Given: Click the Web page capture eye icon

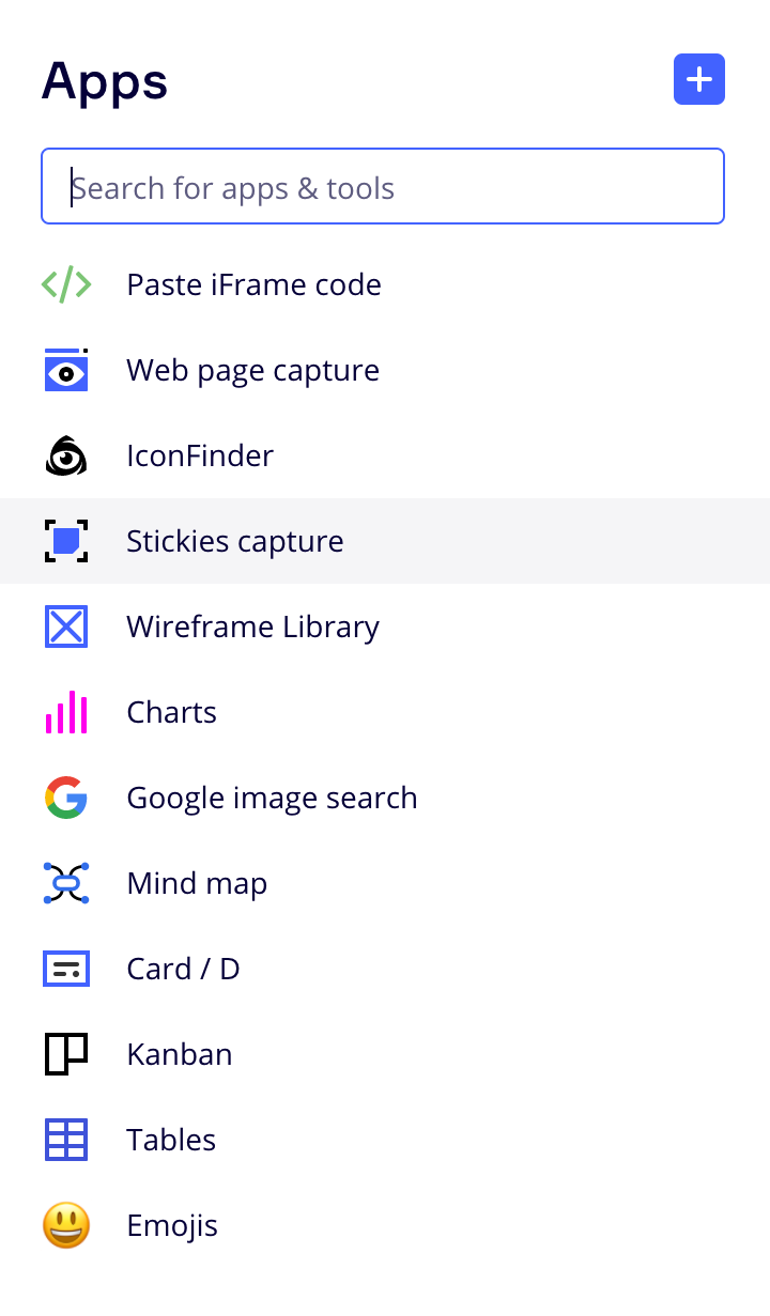Looking at the screenshot, I should click(x=66, y=370).
